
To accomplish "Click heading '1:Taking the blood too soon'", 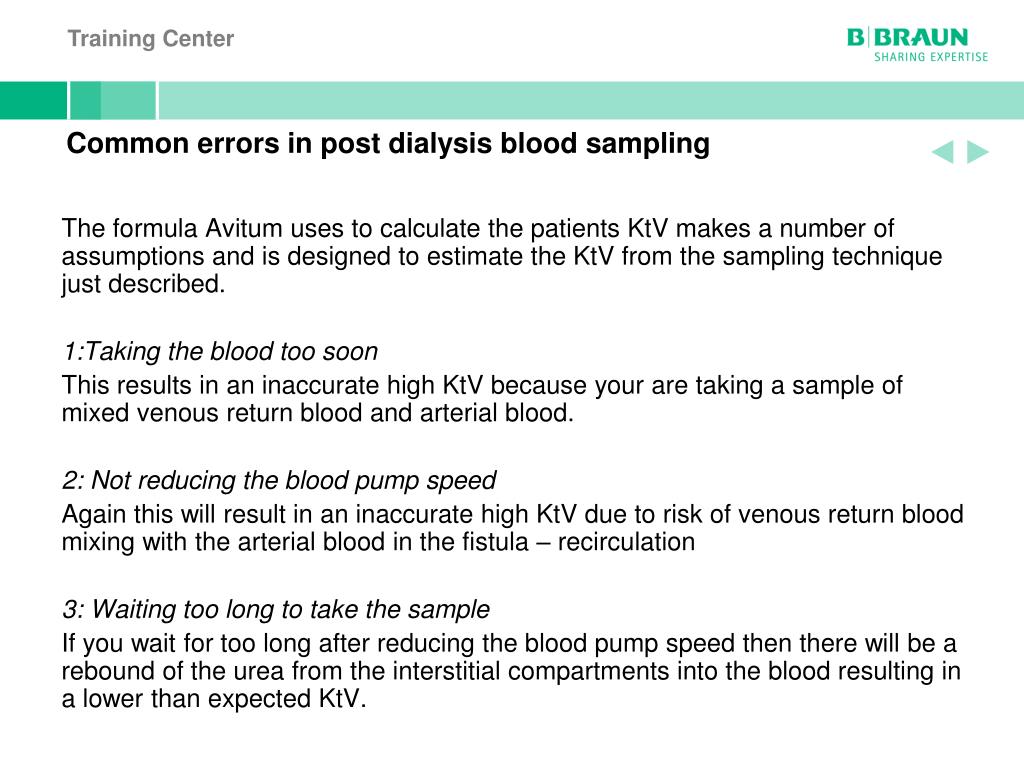I will point(220,352).
